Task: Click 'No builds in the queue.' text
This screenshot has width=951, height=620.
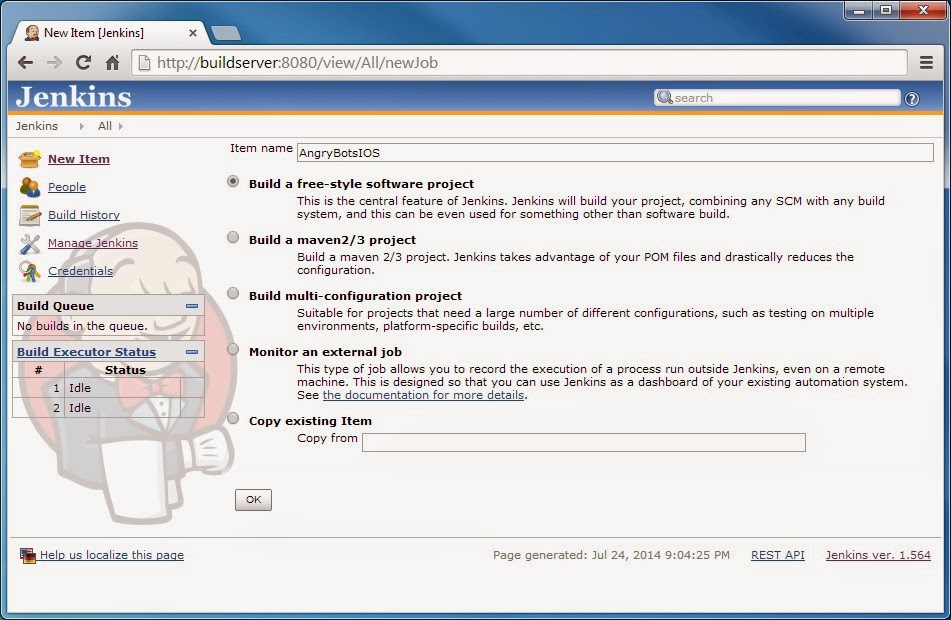Action: click(x=82, y=326)
